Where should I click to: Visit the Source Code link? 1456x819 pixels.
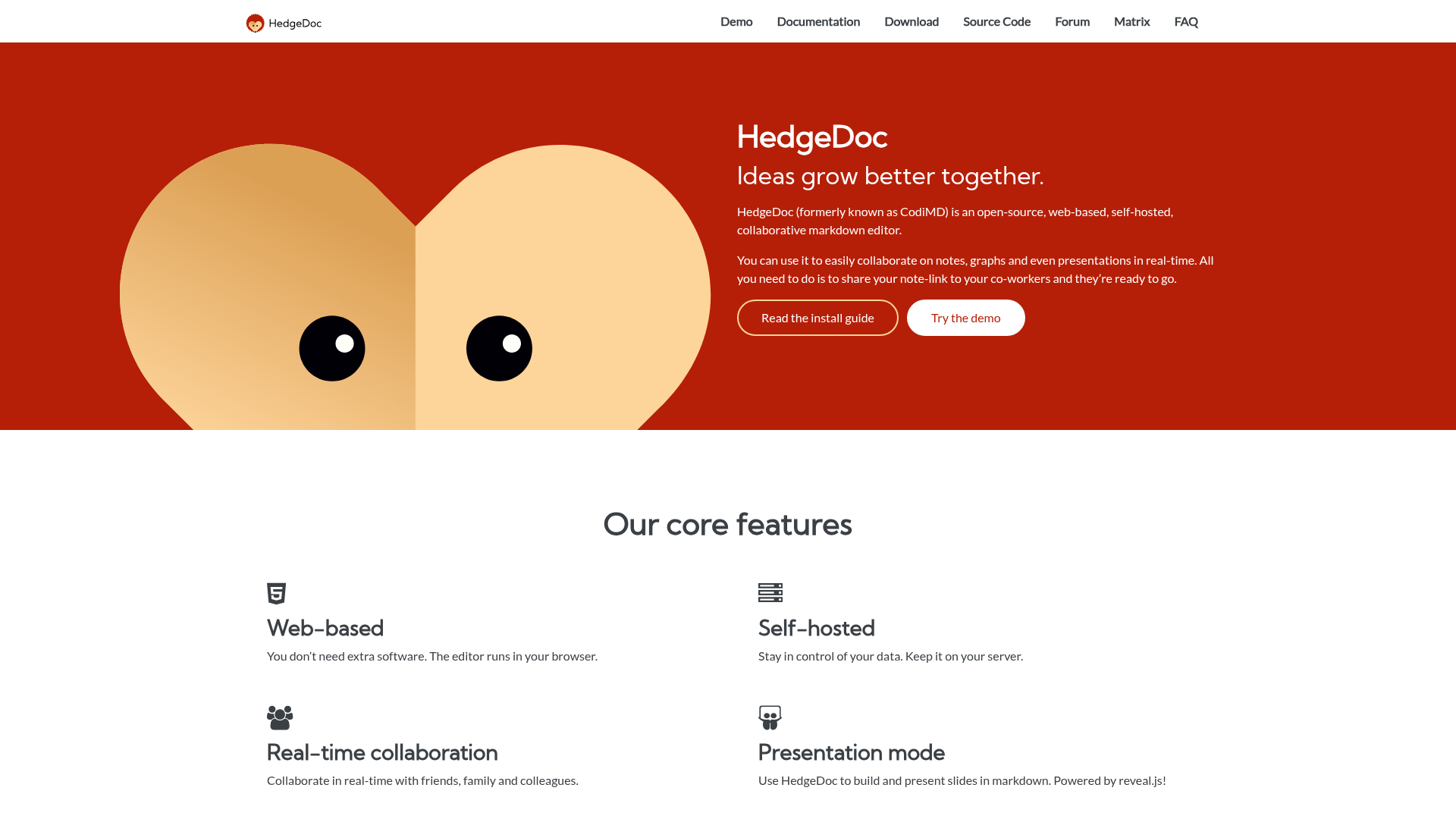click(x=996, y=21)
